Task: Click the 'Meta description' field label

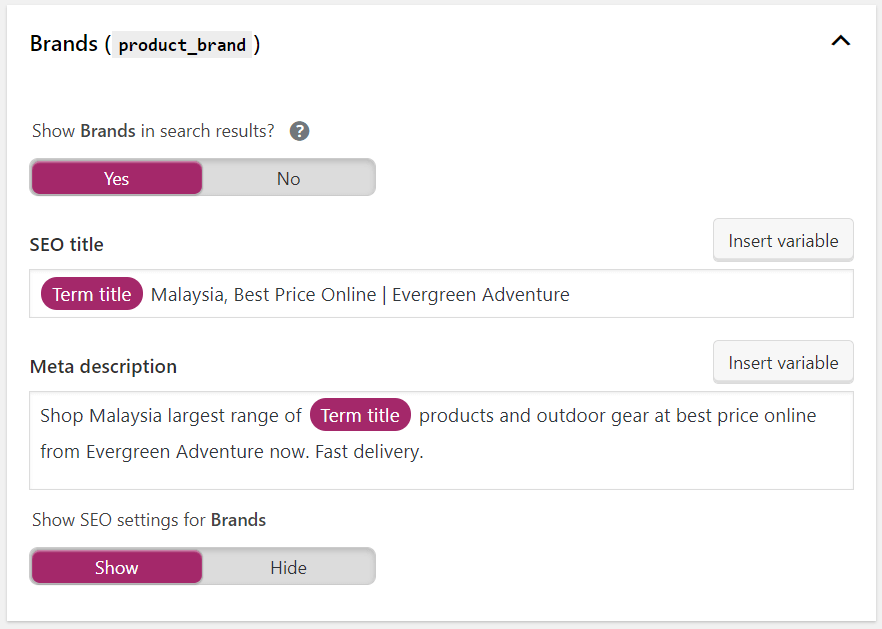Action: (103, 367)
